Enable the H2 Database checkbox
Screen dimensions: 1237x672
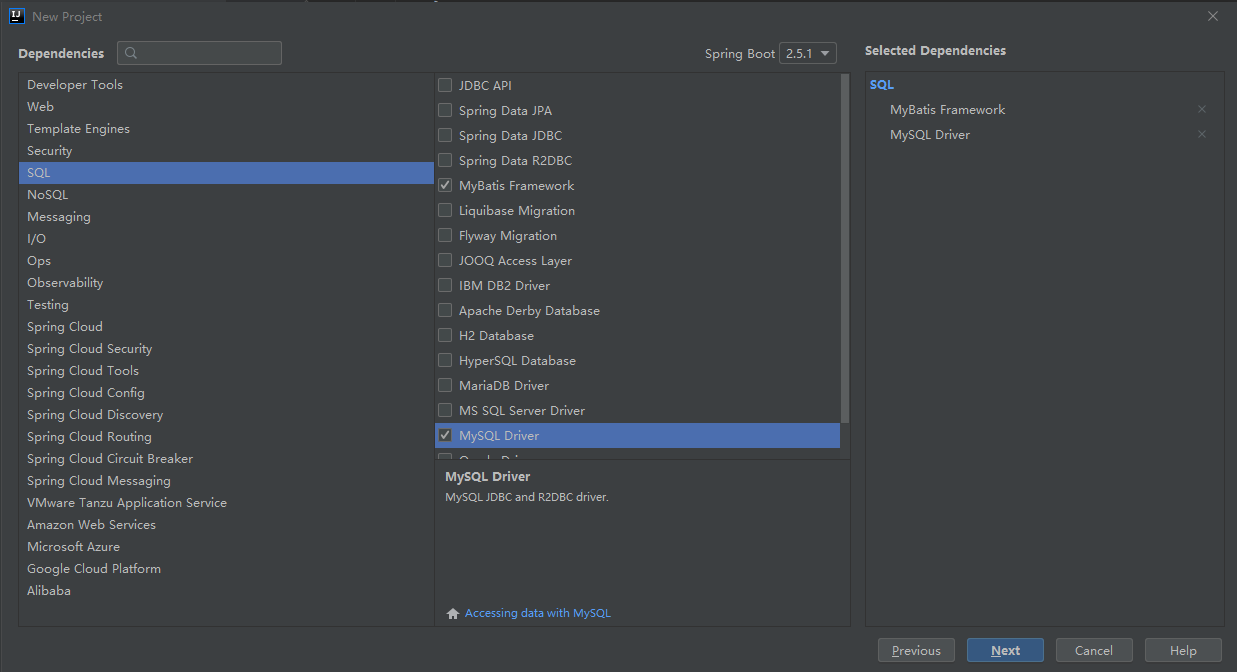coord(445,336)
